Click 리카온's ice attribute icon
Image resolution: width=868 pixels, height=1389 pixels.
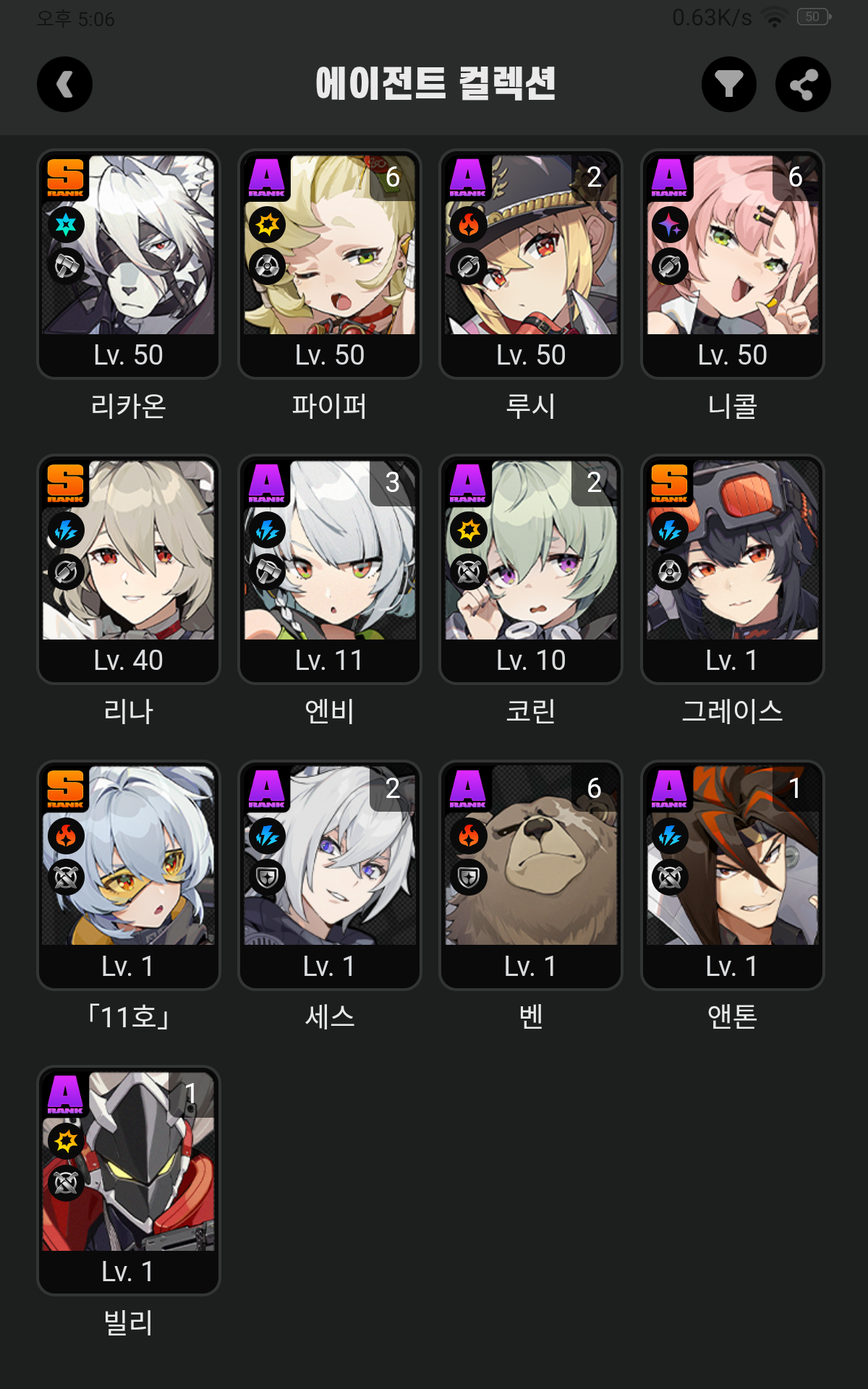tap(66, 225)
